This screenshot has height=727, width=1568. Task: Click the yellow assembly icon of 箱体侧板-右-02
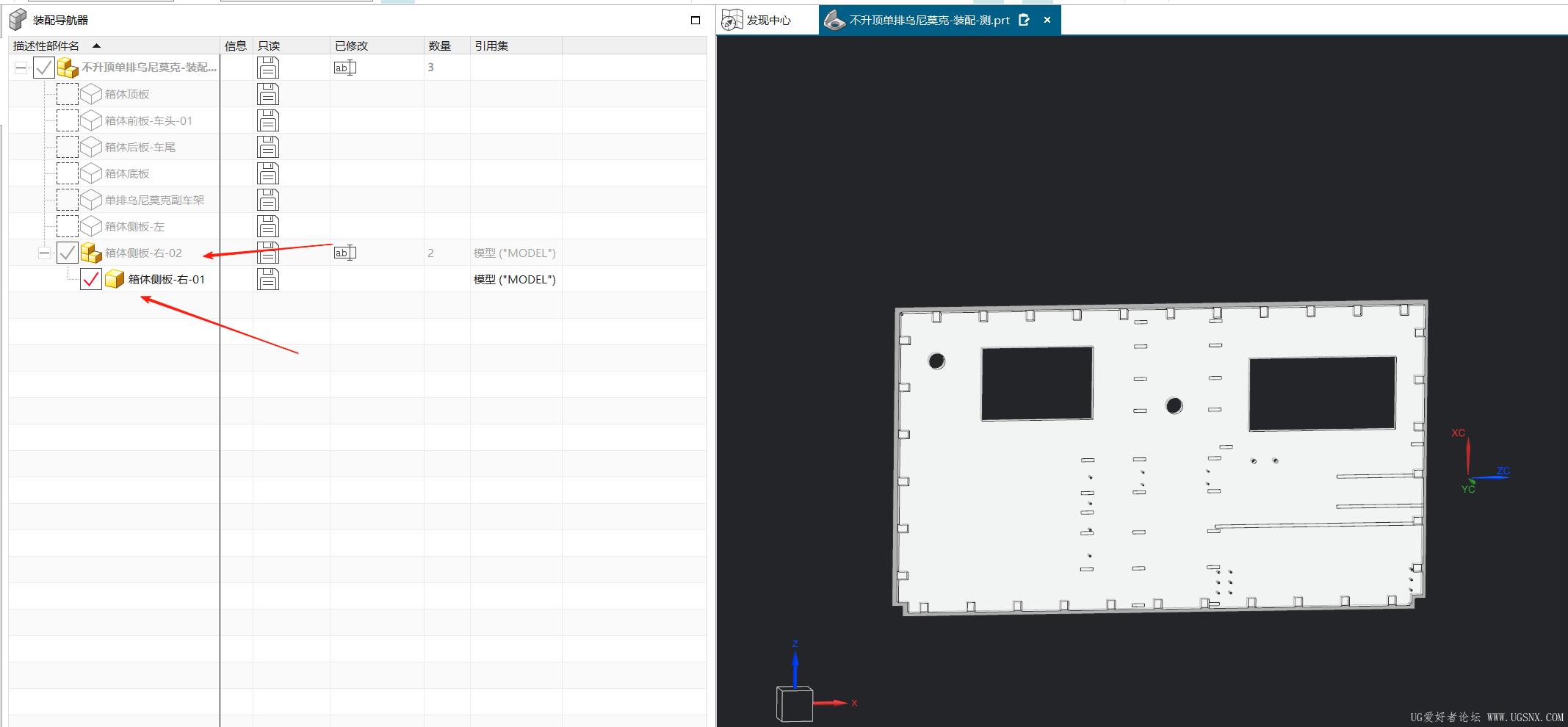click(x=91, y=253)
